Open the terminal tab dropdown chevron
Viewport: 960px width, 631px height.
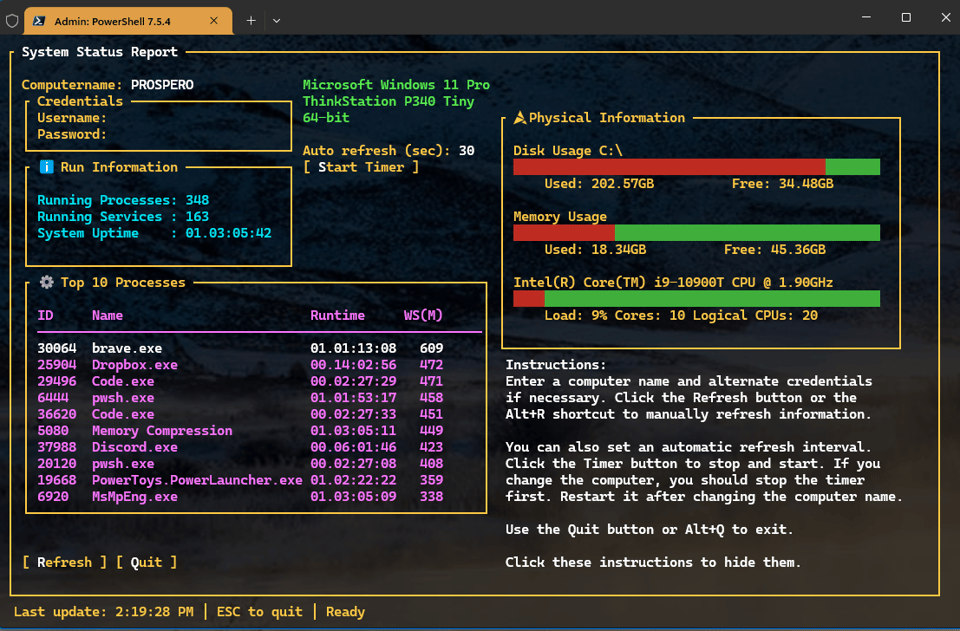[x=276, y=19]
